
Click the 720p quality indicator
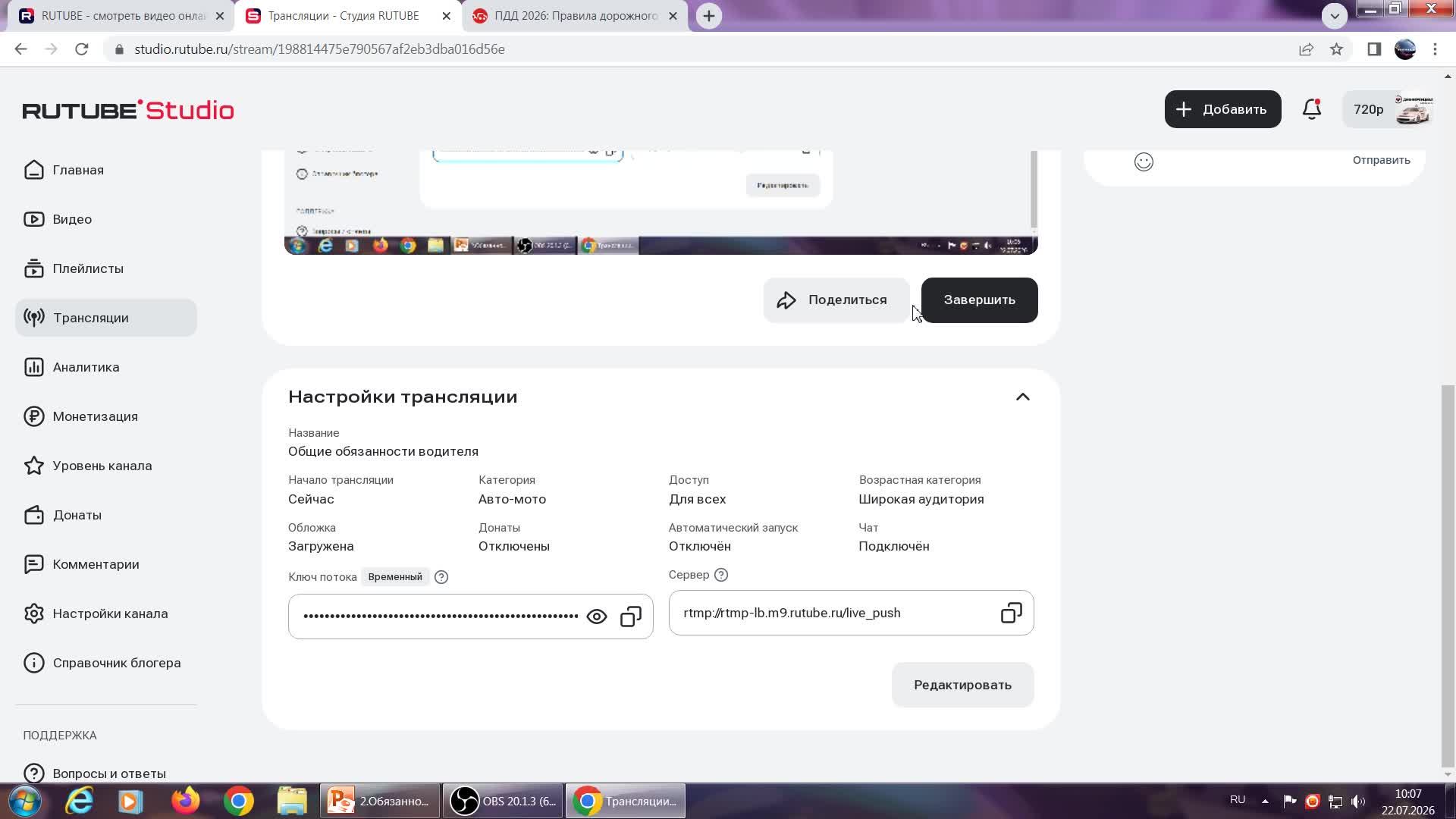(1368, 109)
